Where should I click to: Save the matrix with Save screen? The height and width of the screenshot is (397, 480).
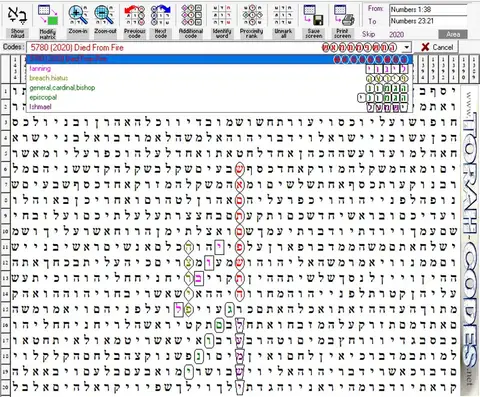[x=314, y=21]
